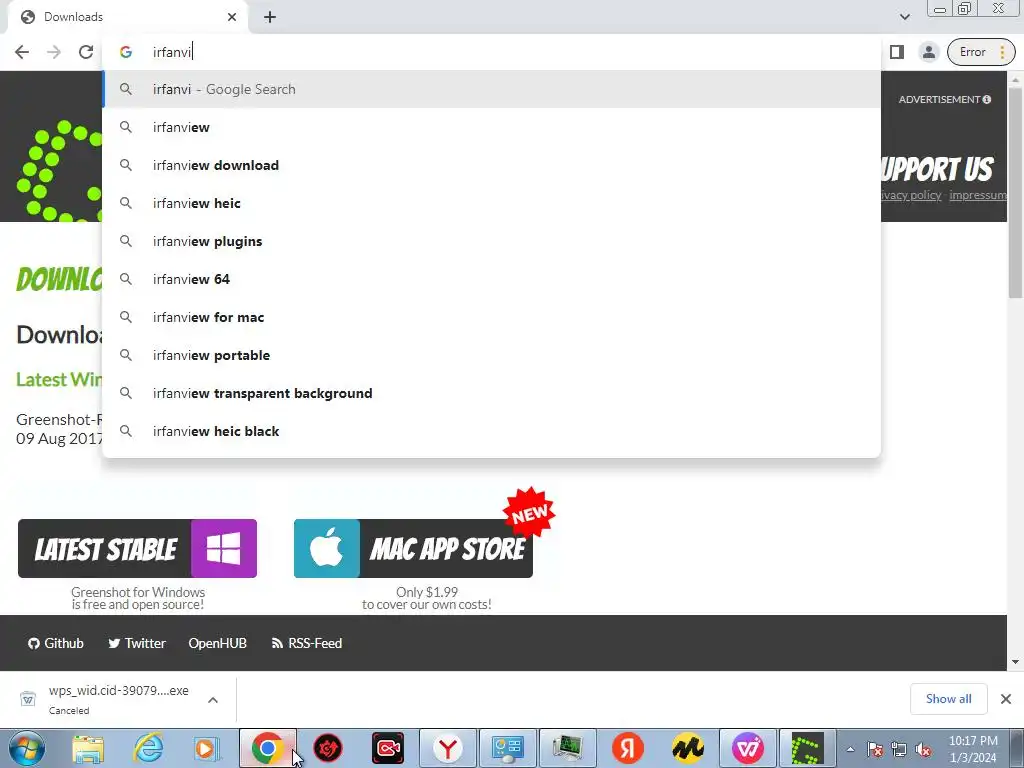This screenshot has width=1024, height=768.
Task: Pick the 'irfanview plugins' suggestion
Action: point(491,241)
